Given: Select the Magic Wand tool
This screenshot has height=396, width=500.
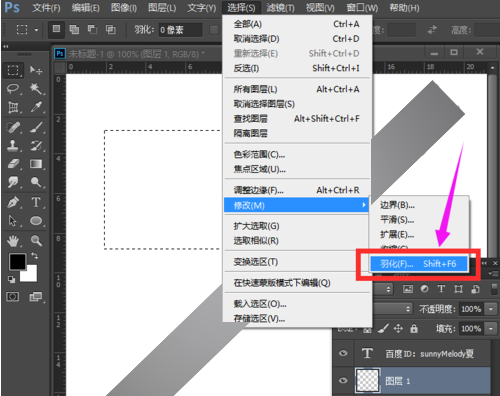Looking at the screenshot, I should click(x=36, y=89).
